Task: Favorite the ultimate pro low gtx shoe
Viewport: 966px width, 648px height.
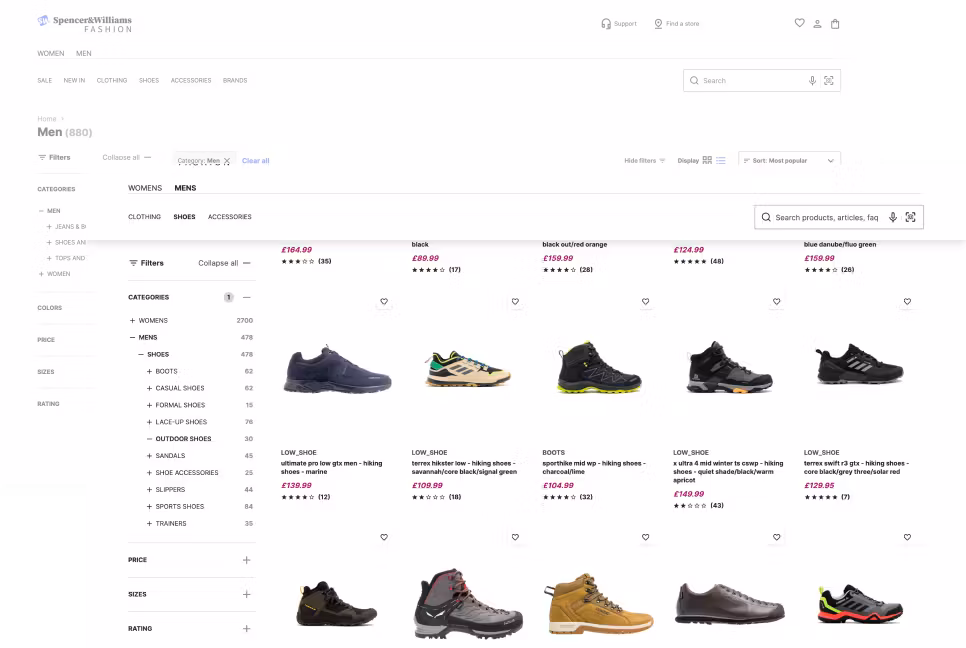Action: click(384, 301)
